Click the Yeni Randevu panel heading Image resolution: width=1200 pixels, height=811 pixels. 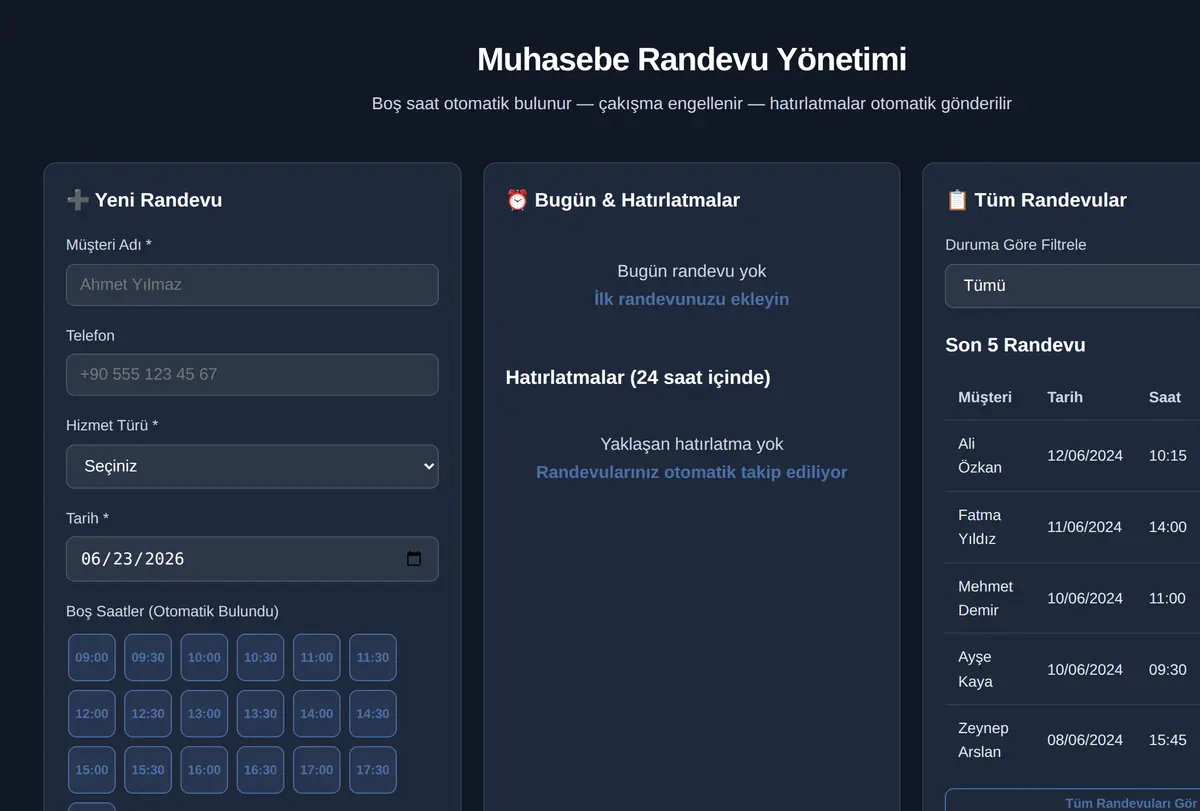coord(144,200)
